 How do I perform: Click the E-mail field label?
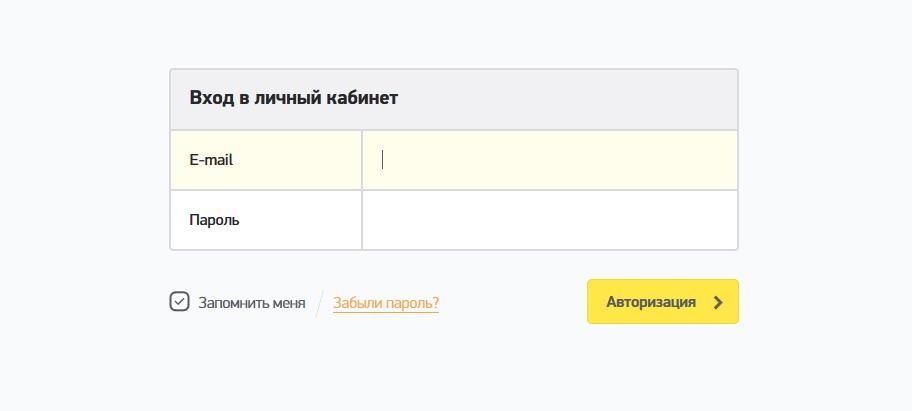(x=211, y=160)
